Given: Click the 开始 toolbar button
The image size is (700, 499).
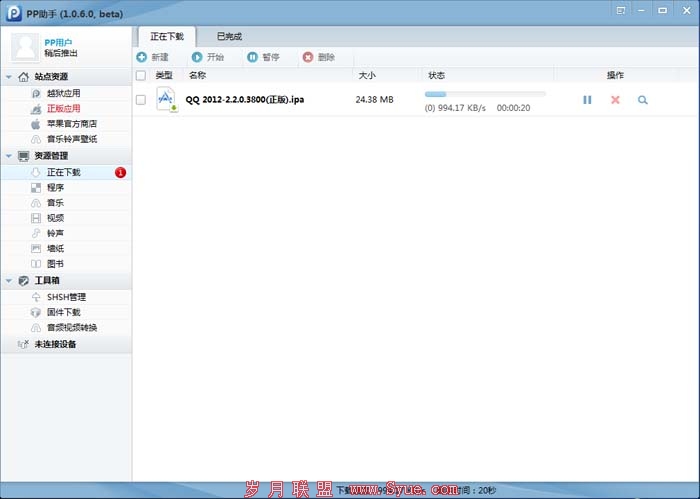Looking at the screenshot, I should (208, 57).
